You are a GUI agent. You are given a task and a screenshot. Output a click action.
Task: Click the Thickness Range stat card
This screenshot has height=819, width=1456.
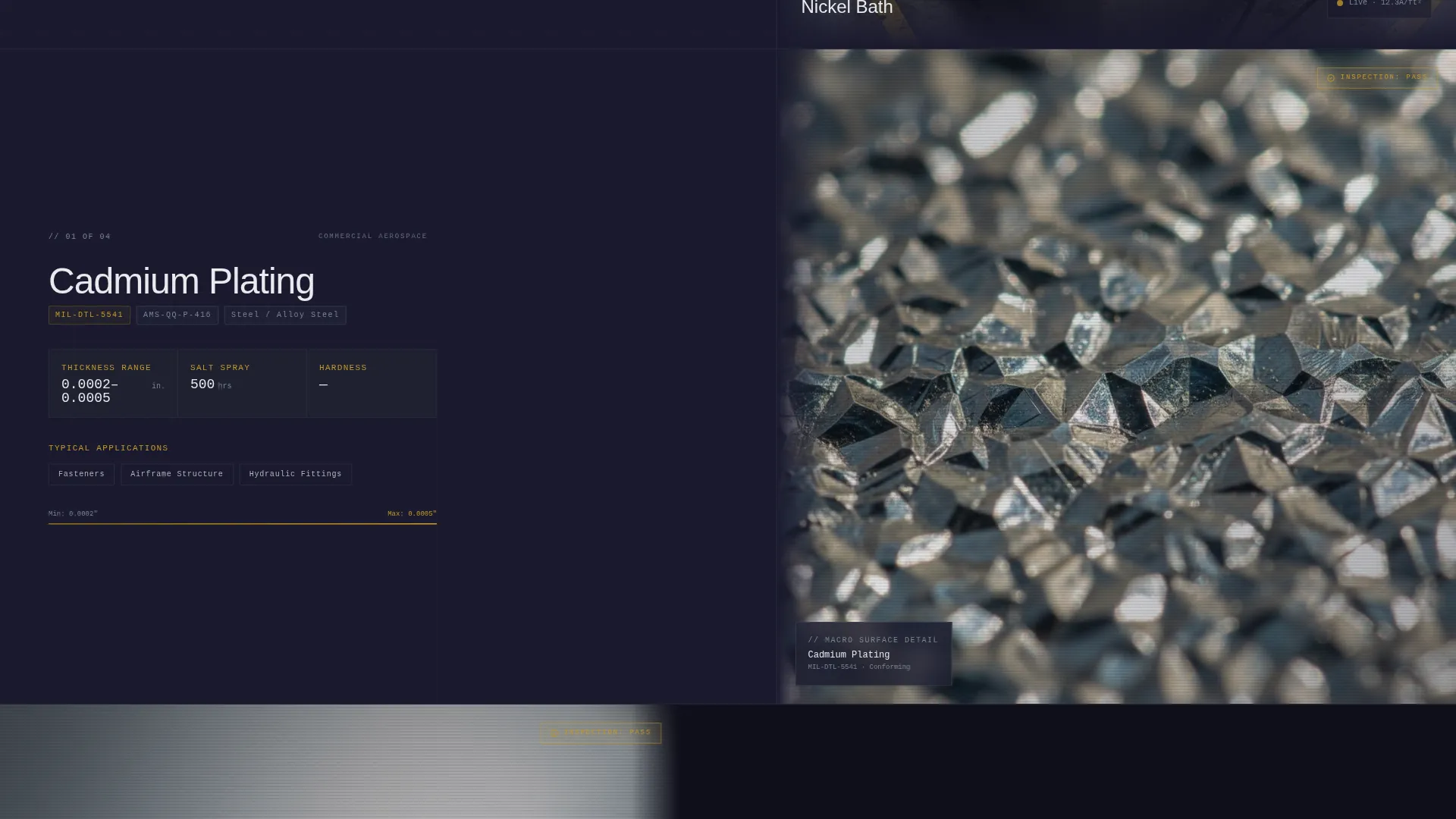(x=113, y=383)
